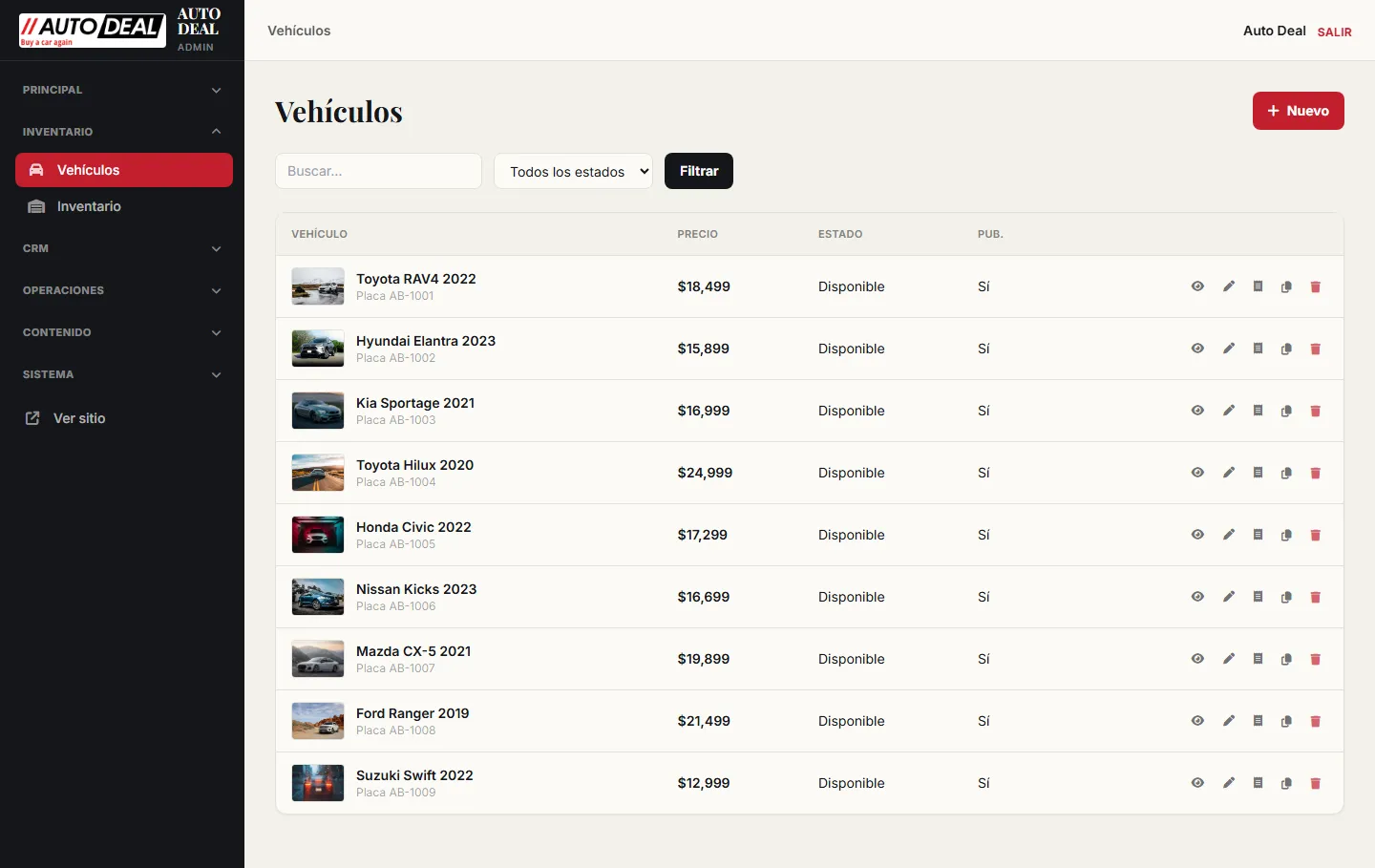Delete the Suzuki Swift 2022 vehicle
1375x868 pixels.
pyautogui.click(x=1315, y=783)
